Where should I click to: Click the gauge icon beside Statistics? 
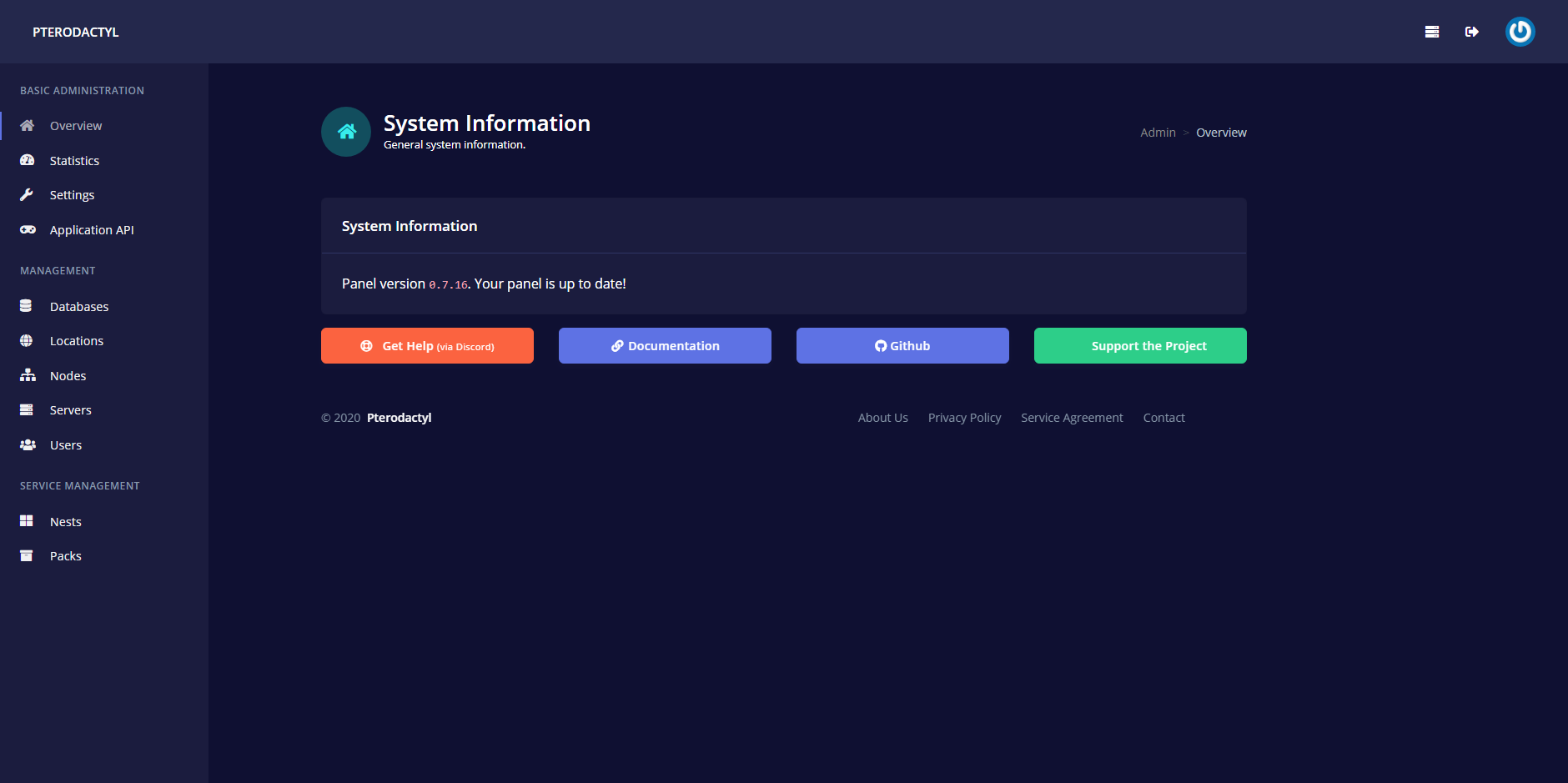pyautogui.click(x=27, y=160)
